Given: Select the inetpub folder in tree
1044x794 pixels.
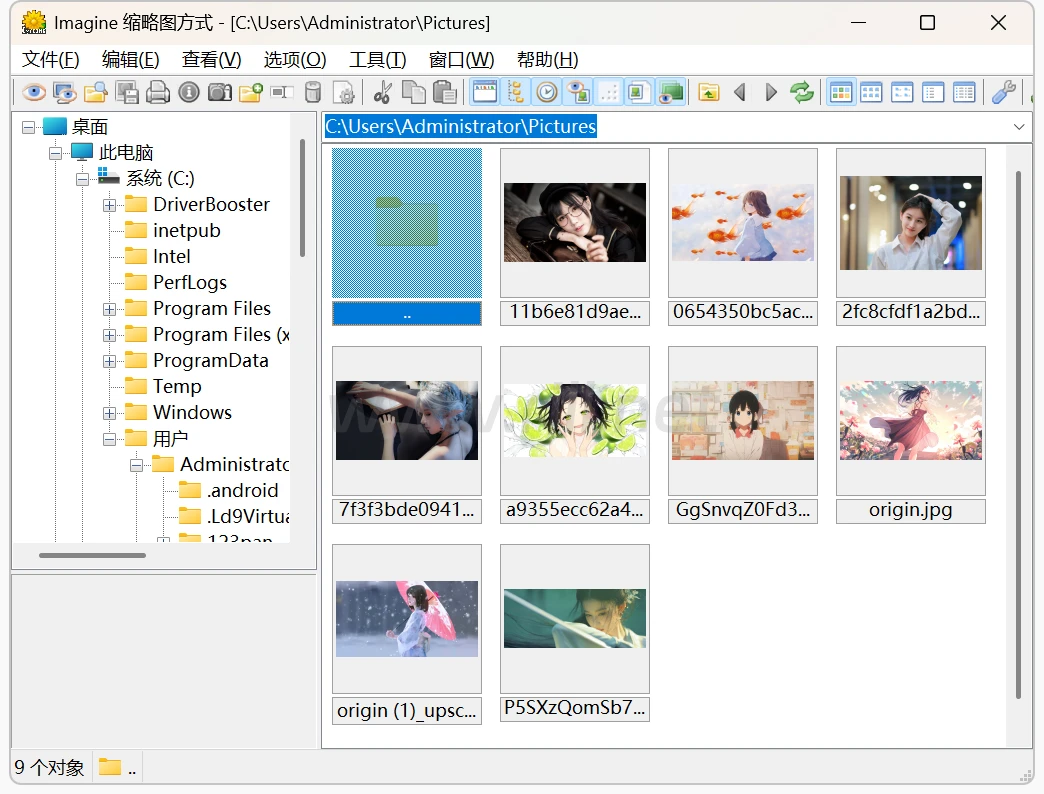Looking at the screenshot, I should coord(186,231).
